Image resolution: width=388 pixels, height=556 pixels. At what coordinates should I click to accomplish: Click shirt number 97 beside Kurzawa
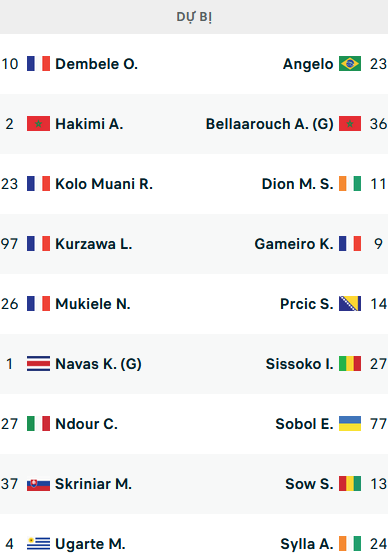10,244
